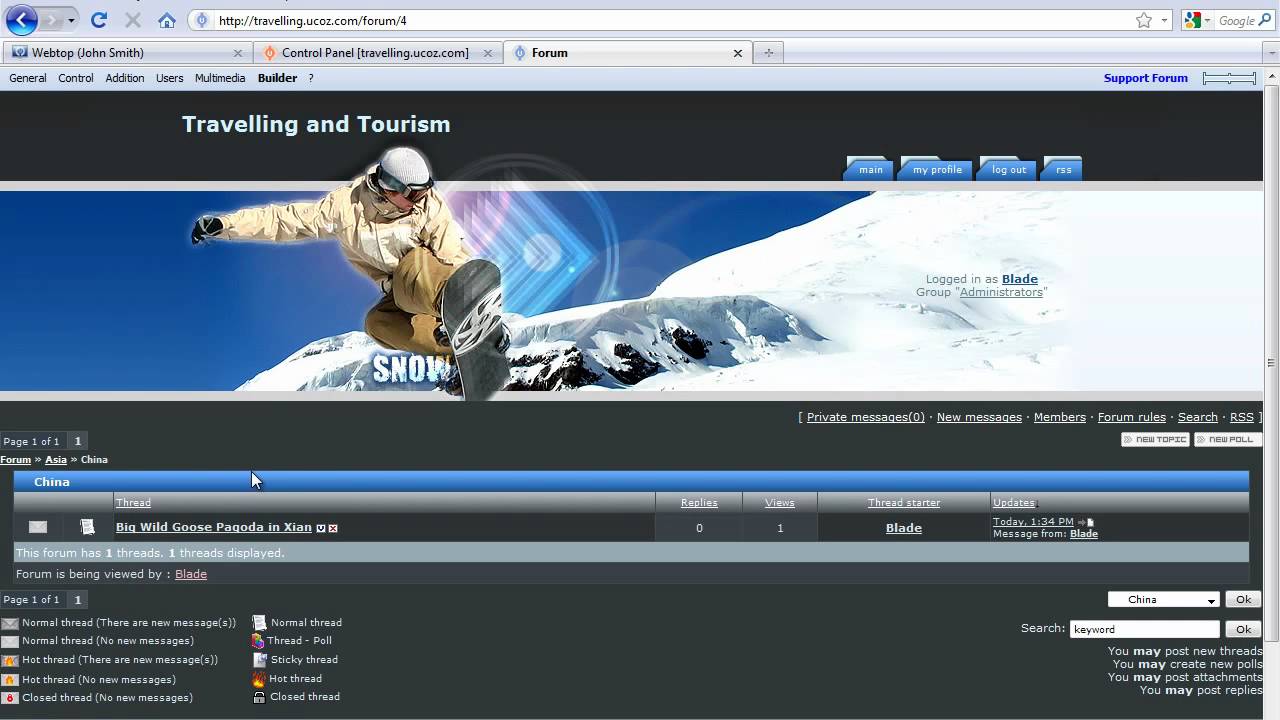Open the Multimedia menu
Image resolution: width=1280 pixels, height=720 pixels.
coord(220,78)
